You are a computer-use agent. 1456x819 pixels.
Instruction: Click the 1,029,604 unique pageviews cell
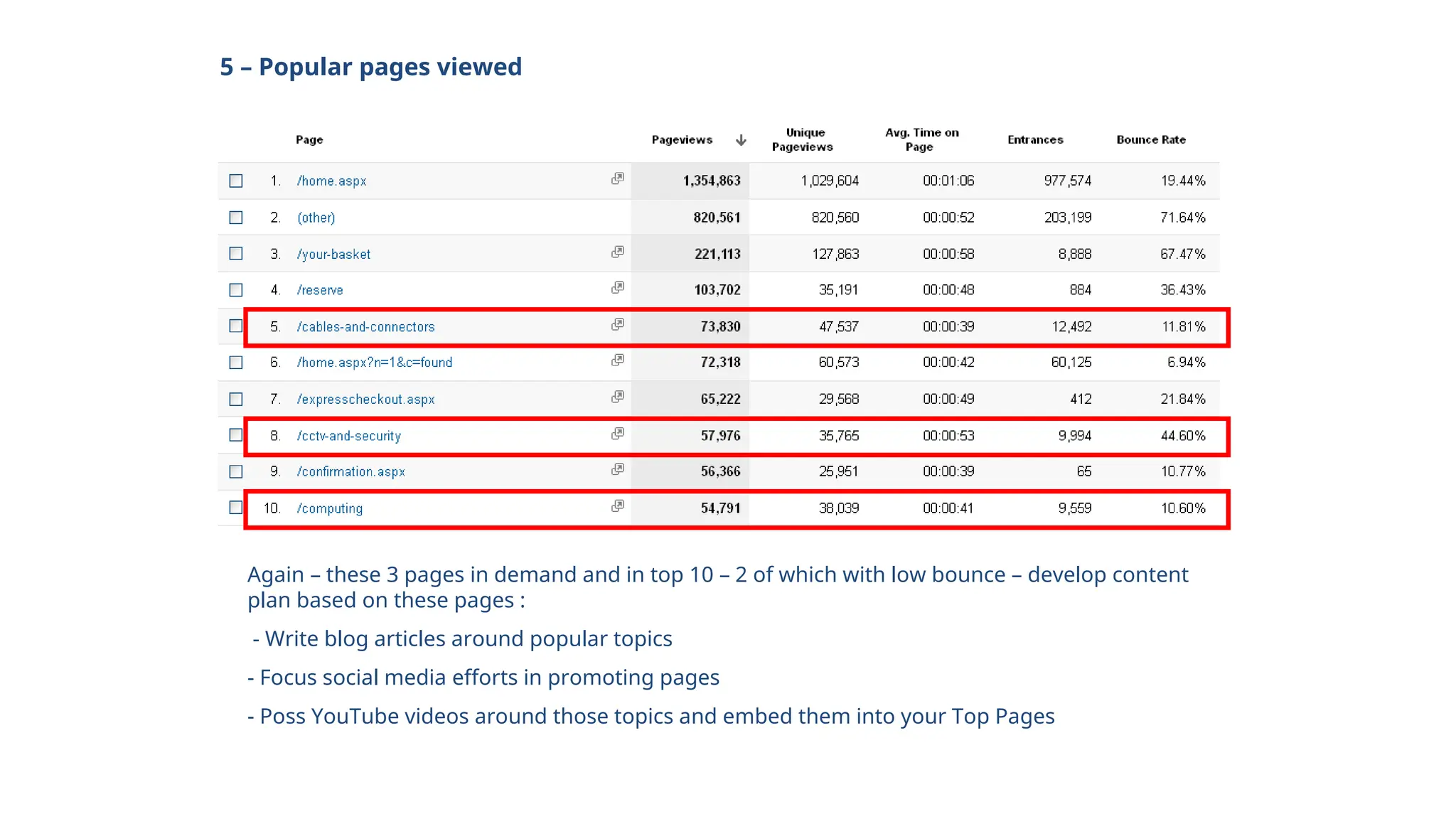pyautogui.click(x=830, y=181)
